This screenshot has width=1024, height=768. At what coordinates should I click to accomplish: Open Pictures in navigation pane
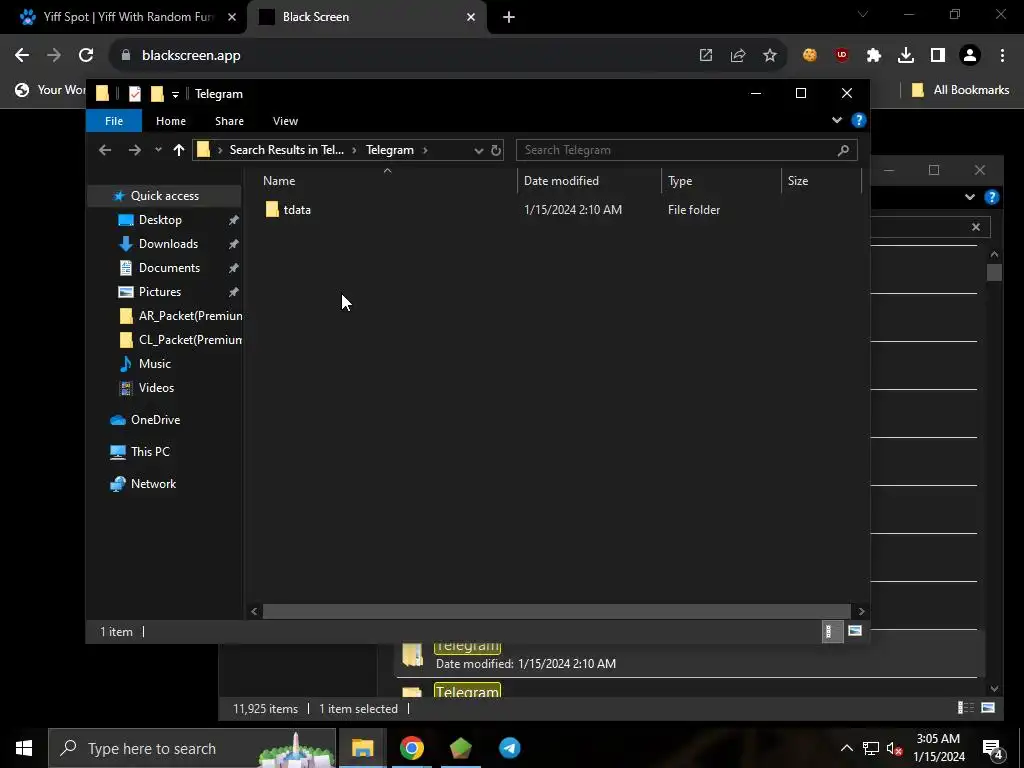pyautogui.click(x=159, y=292)
